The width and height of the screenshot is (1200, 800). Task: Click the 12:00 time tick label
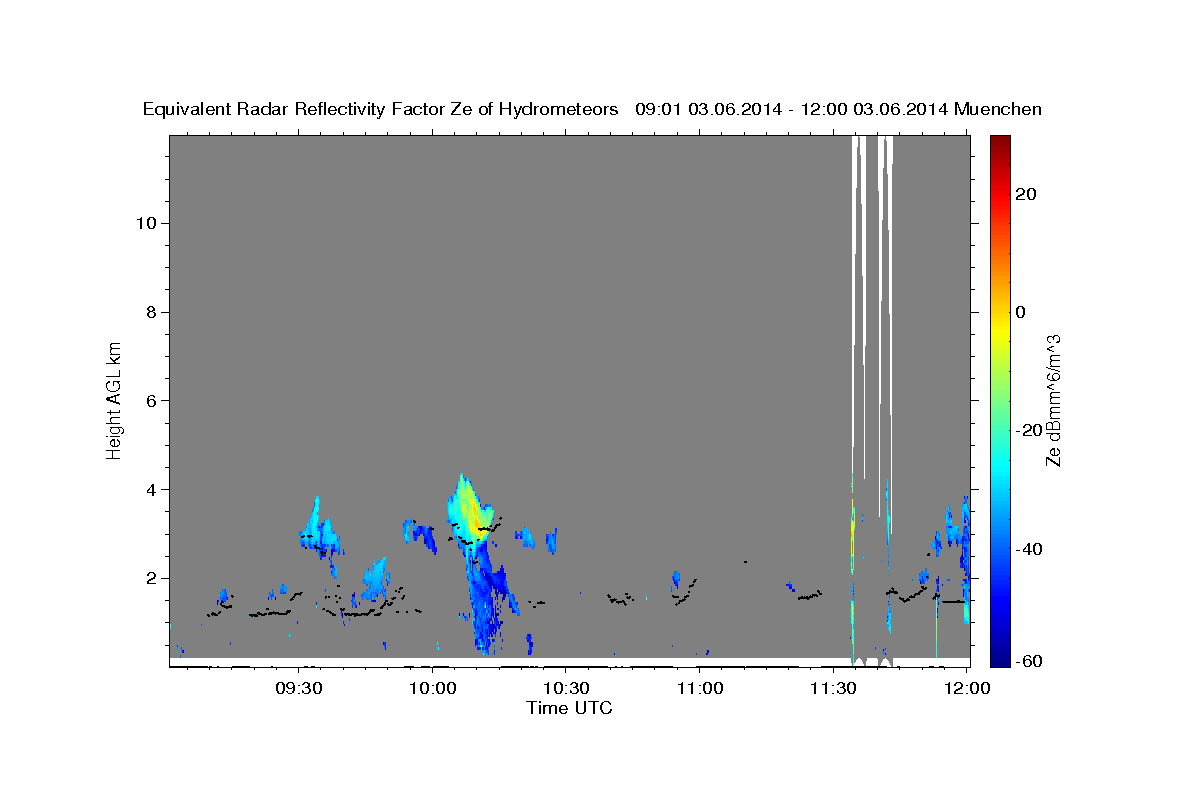[967, 688]
